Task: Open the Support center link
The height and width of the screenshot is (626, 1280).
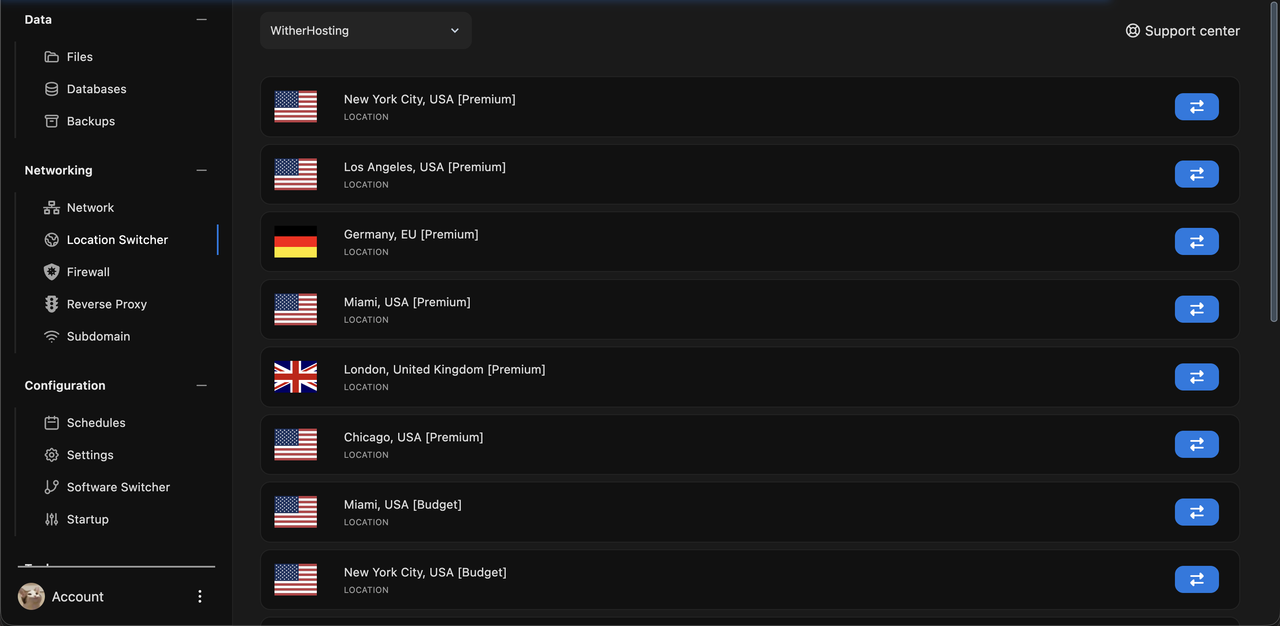Action: pyautogui.click(x=1182, y=31)
